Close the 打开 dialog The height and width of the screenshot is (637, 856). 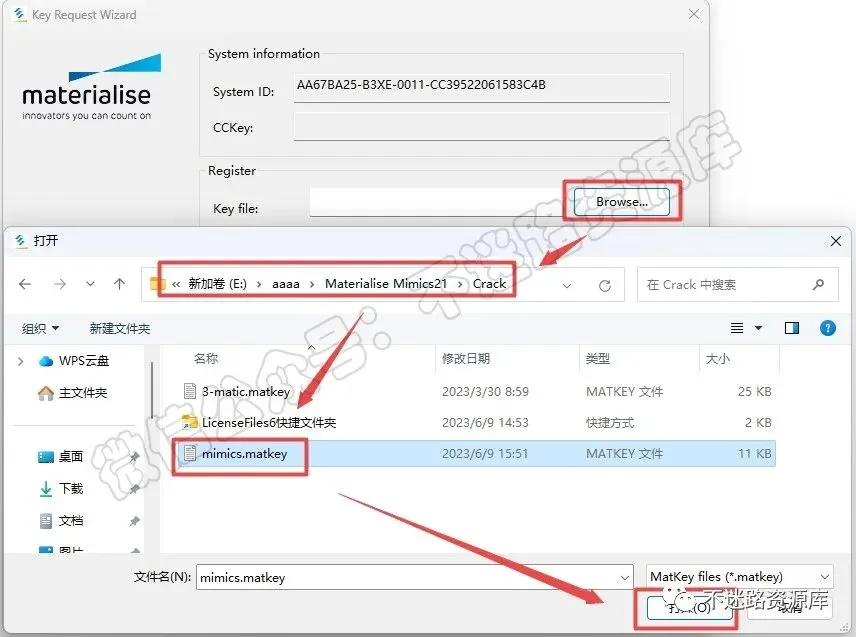835,241
